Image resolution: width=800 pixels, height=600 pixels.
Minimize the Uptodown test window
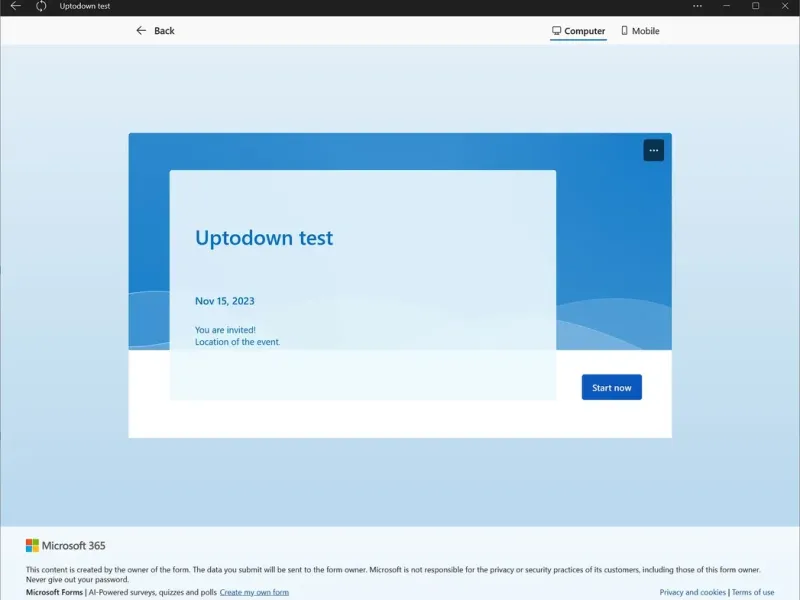pos(727,6)
